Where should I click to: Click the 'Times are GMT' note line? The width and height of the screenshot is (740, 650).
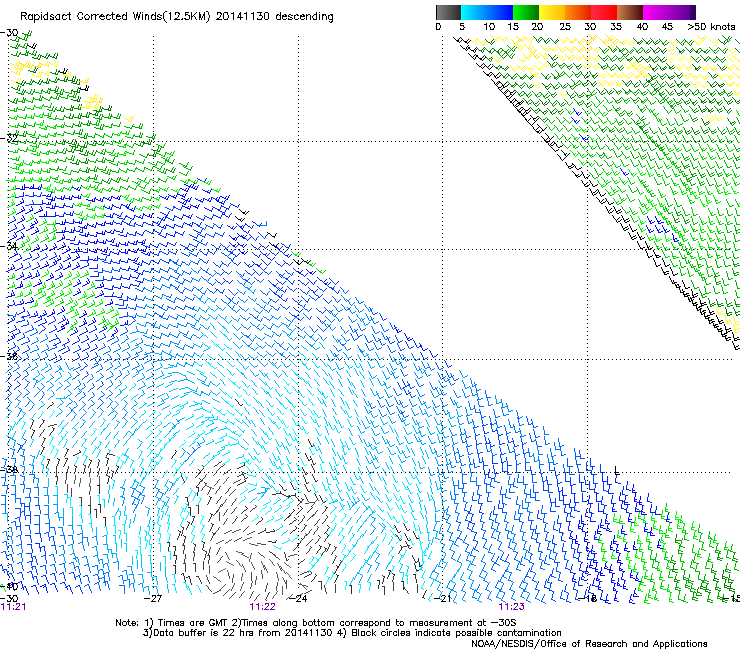click(316, 623)
